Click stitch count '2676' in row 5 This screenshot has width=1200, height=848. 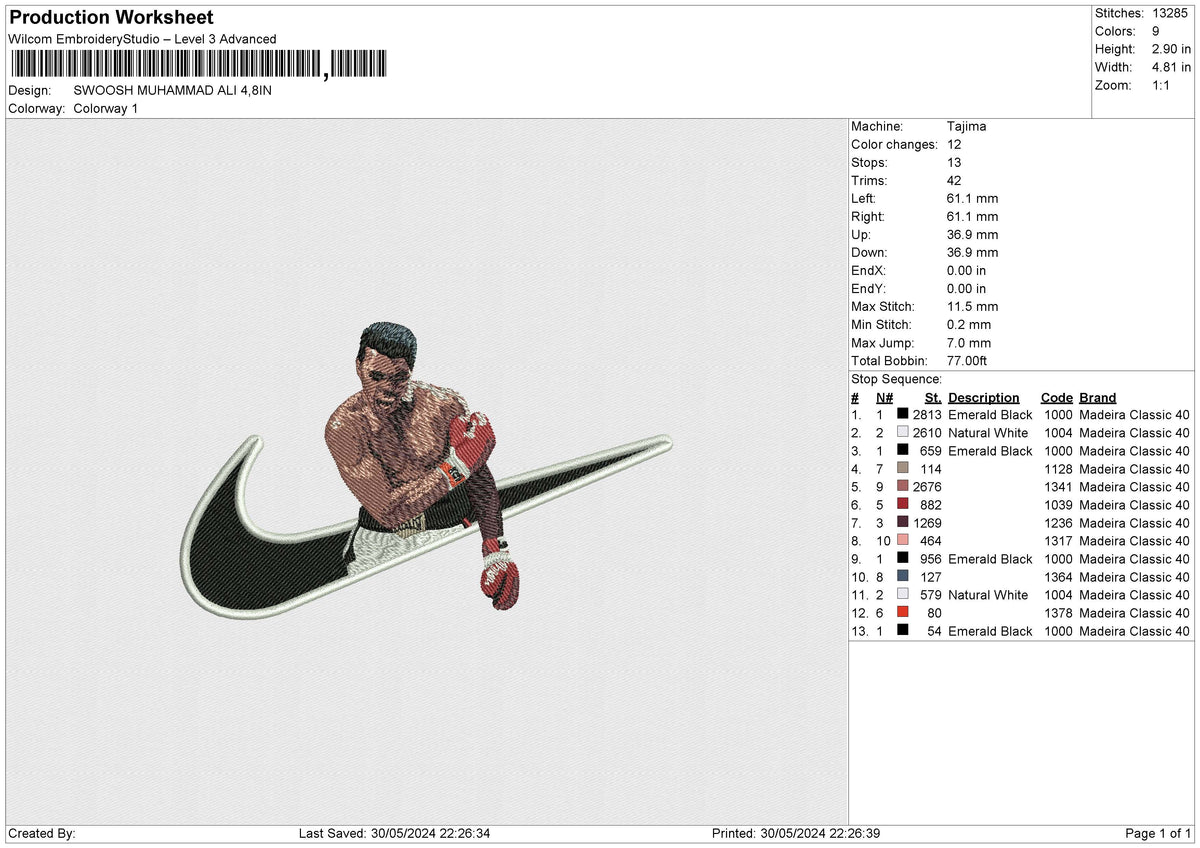coord(927,487)
